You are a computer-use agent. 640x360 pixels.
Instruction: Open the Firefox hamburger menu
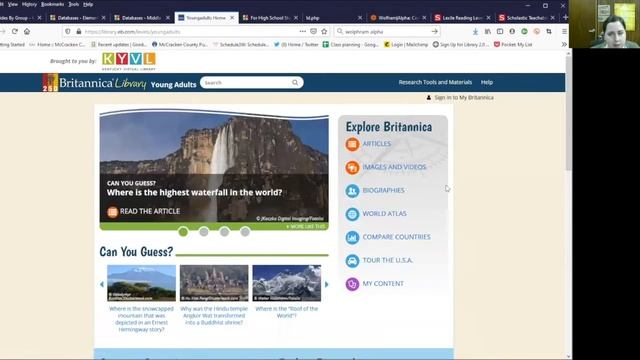564,31
